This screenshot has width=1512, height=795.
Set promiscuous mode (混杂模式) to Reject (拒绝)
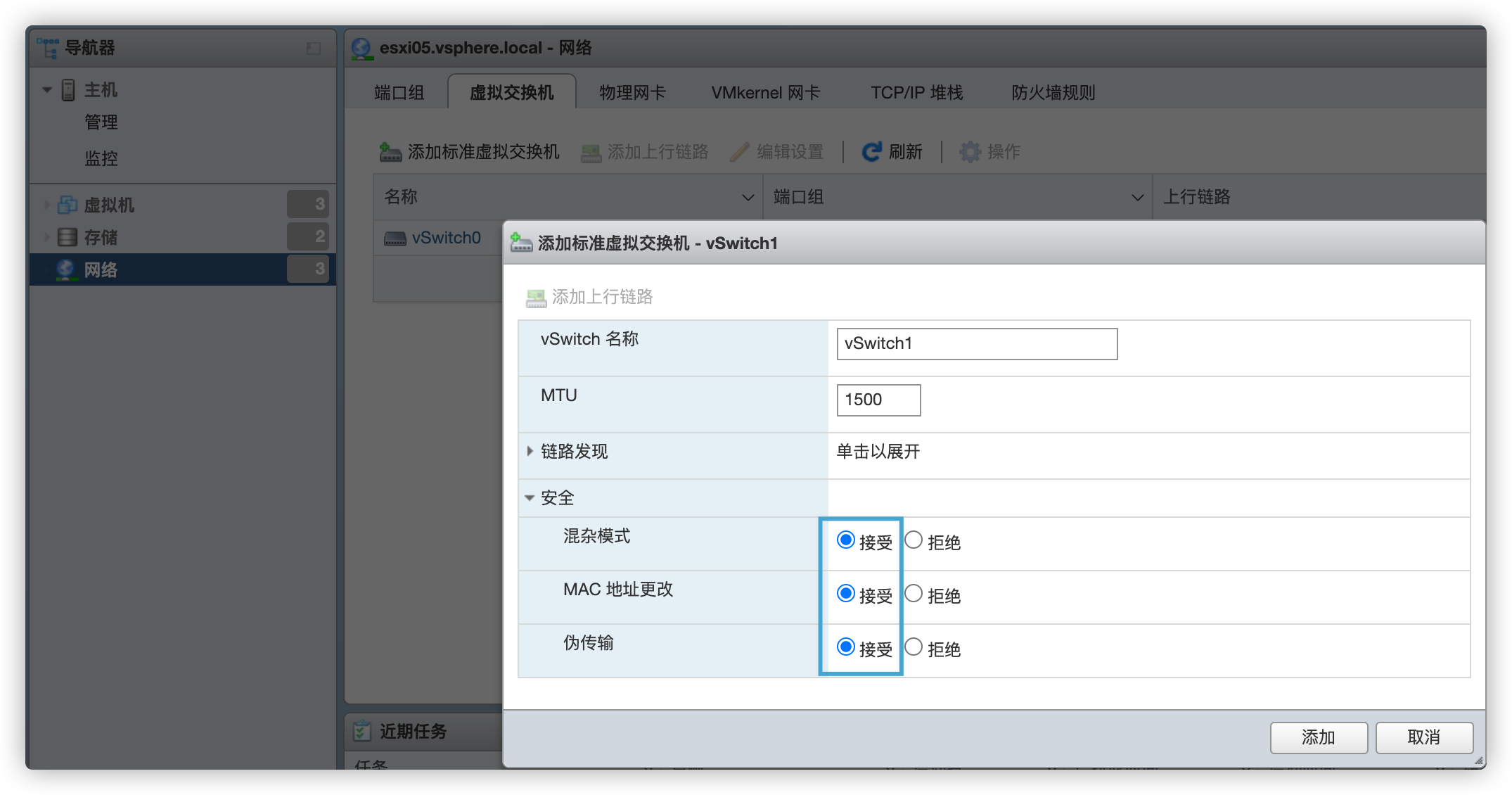click(914, 540)
